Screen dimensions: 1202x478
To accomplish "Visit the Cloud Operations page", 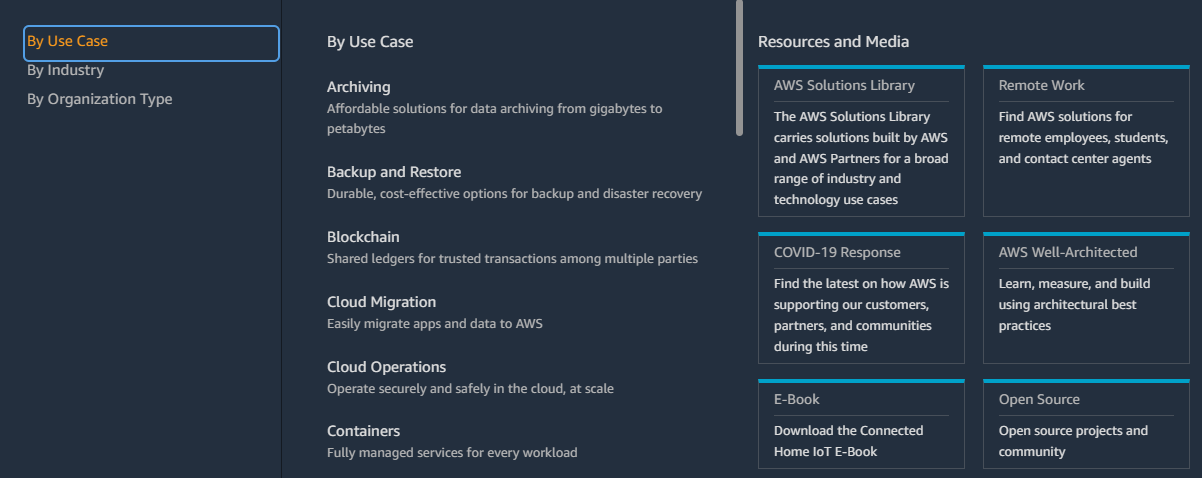I will 386,367.
